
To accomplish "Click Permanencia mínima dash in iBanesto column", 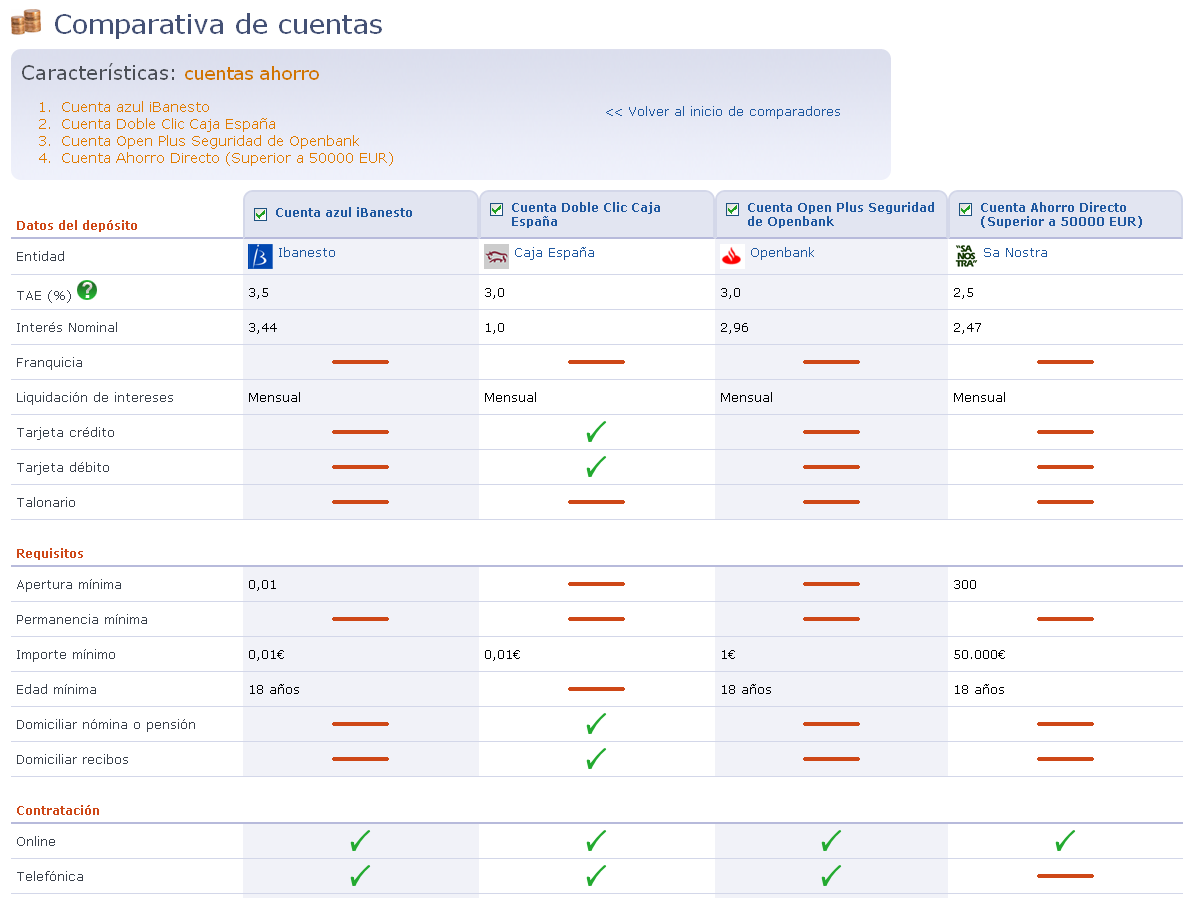I will 360,619.
